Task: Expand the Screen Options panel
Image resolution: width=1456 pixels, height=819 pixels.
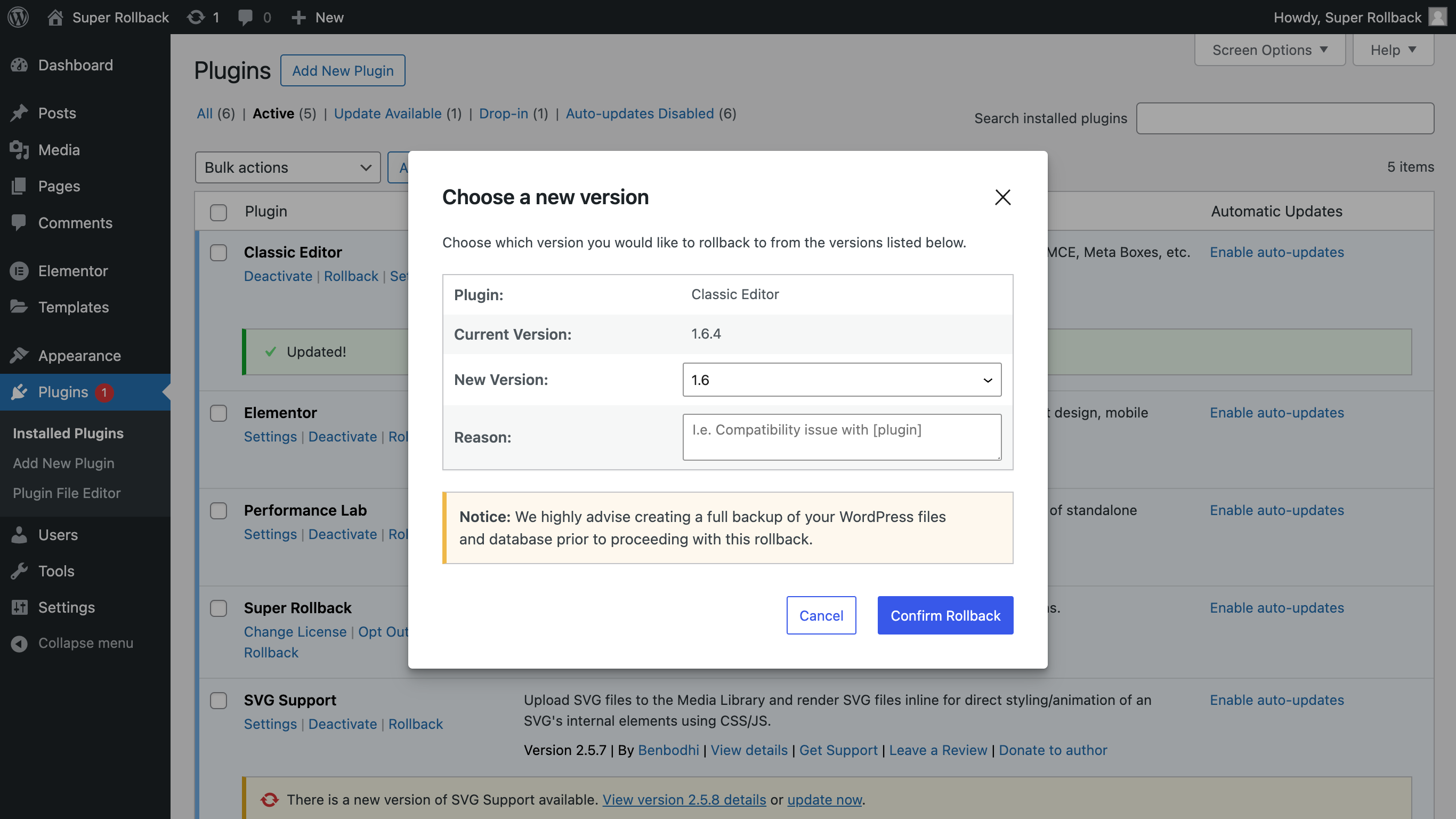Action: [1269, 50]
